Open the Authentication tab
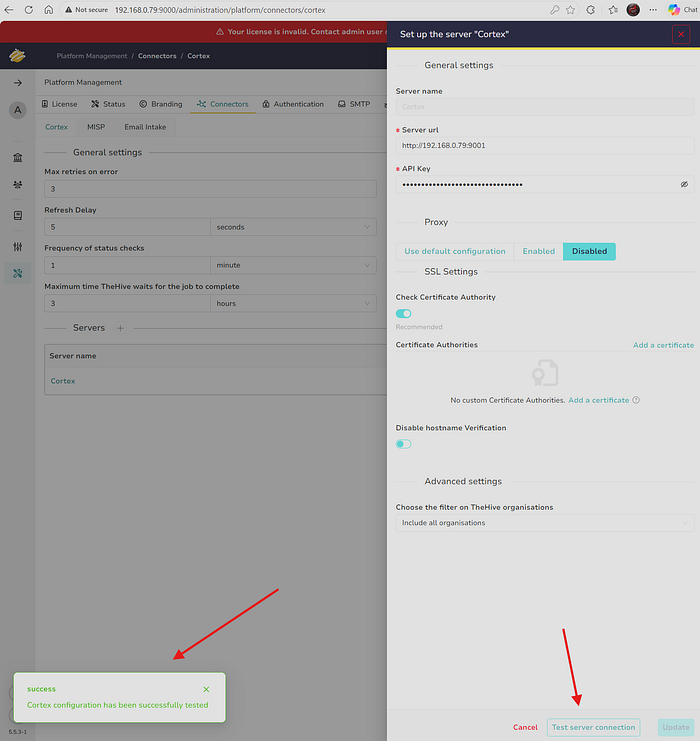 [x=293, y=104]
